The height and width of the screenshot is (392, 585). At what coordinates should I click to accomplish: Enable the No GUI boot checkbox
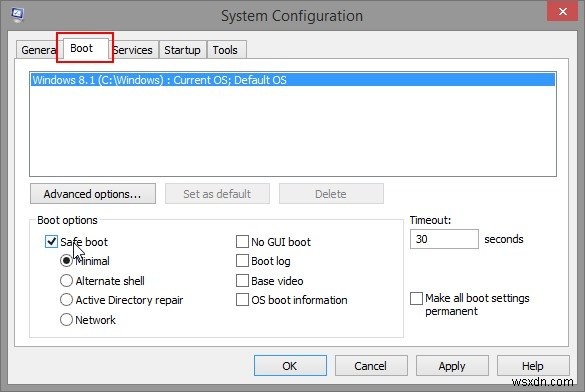point(242,241)
